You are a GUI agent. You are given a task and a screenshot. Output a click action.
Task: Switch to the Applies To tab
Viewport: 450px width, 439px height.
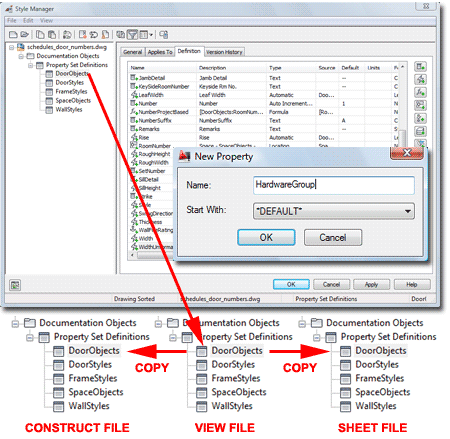point(160,52)
